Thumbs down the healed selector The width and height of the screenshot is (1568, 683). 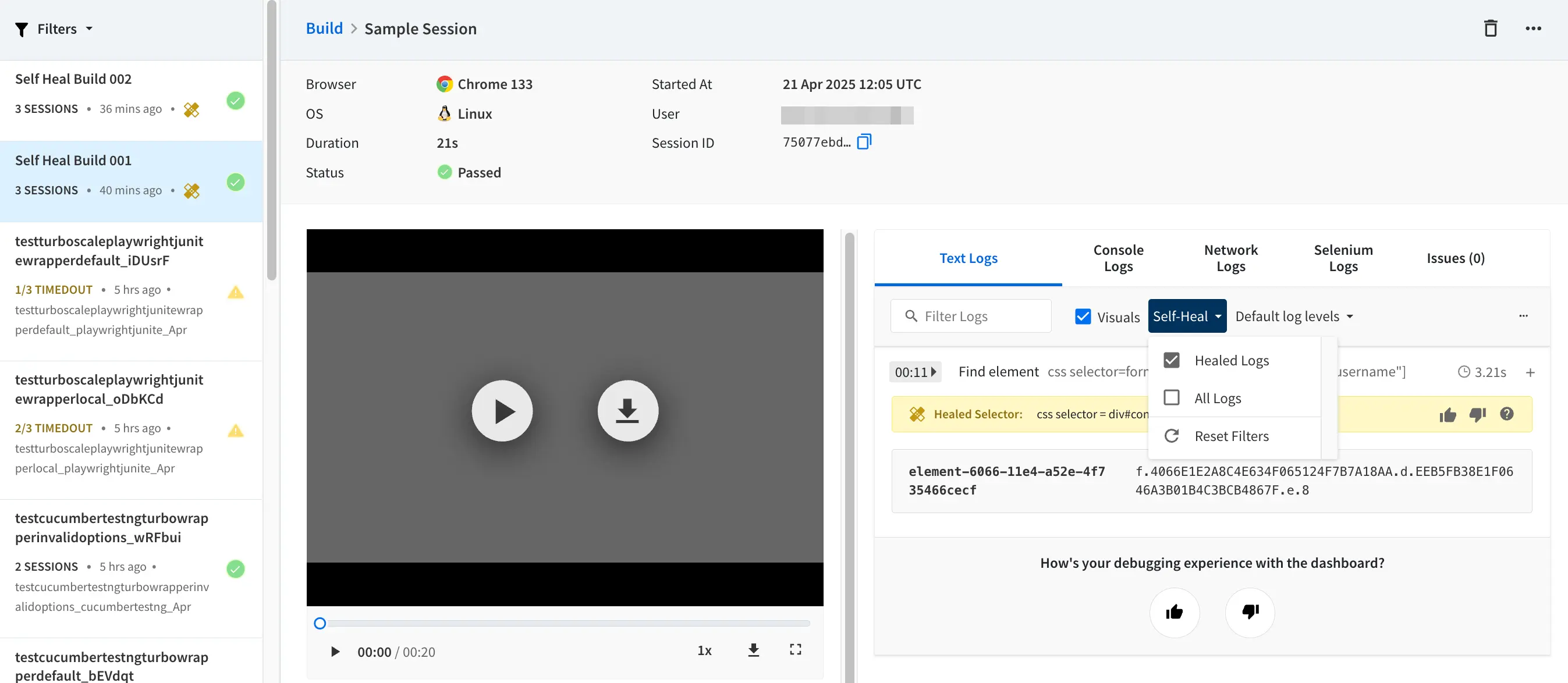pyautogui.click(x=1477, y=415)
